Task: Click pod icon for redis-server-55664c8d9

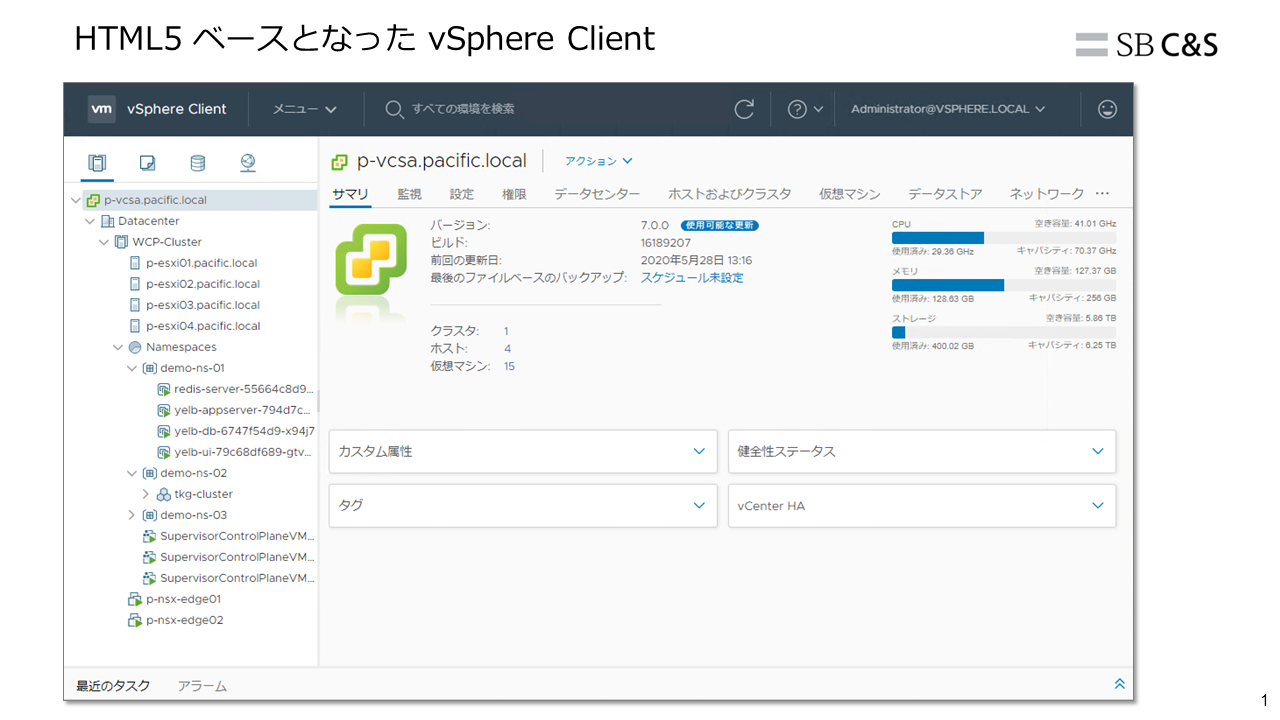Action: click(x=164, y=389)
